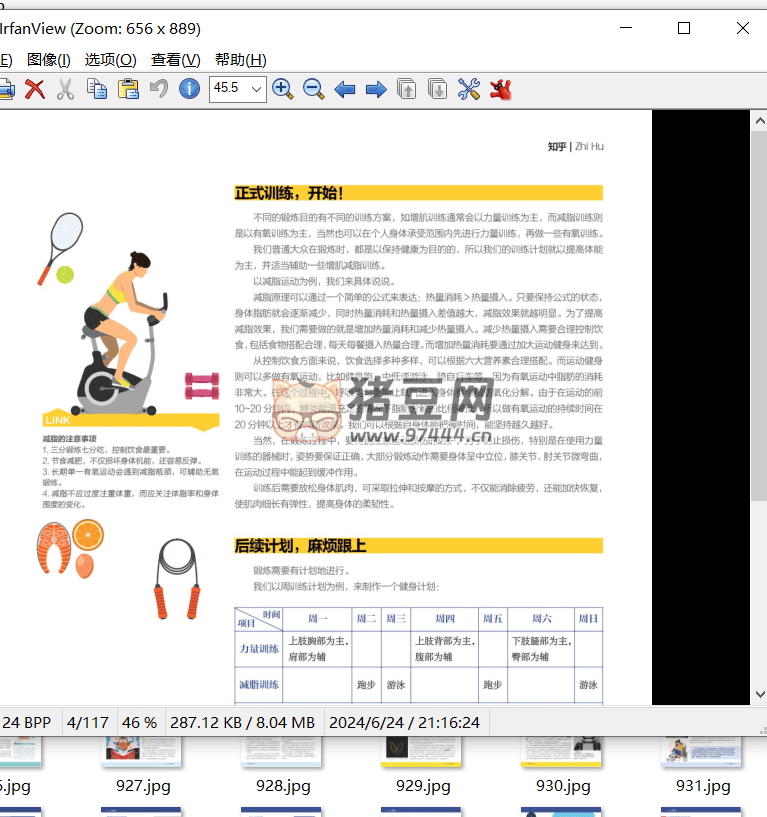Click the next page icon in toolbar

(x=438, y=89)
